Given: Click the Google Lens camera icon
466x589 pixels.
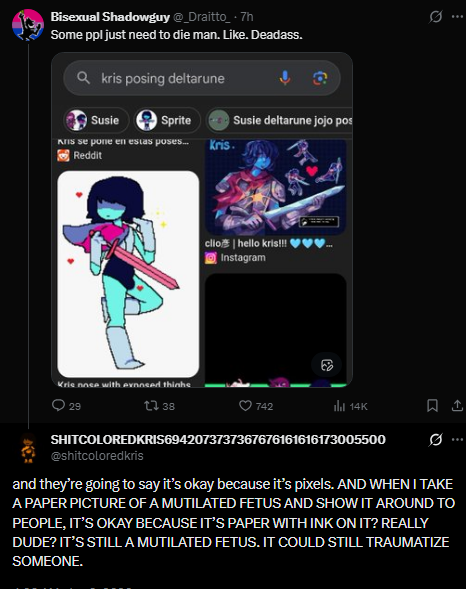Looking at the screenshot, I should tap(320, 78).
